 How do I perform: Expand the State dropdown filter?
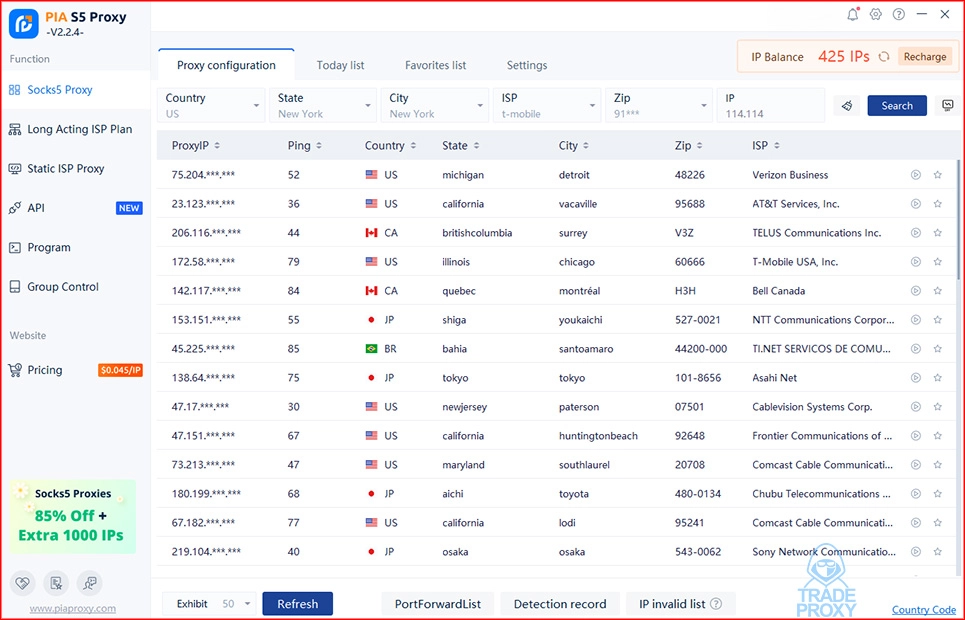323,105
